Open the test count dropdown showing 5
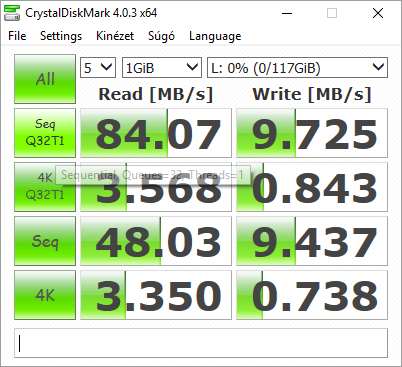The height and width of the screenshot is (367, 402). [98, 68]
